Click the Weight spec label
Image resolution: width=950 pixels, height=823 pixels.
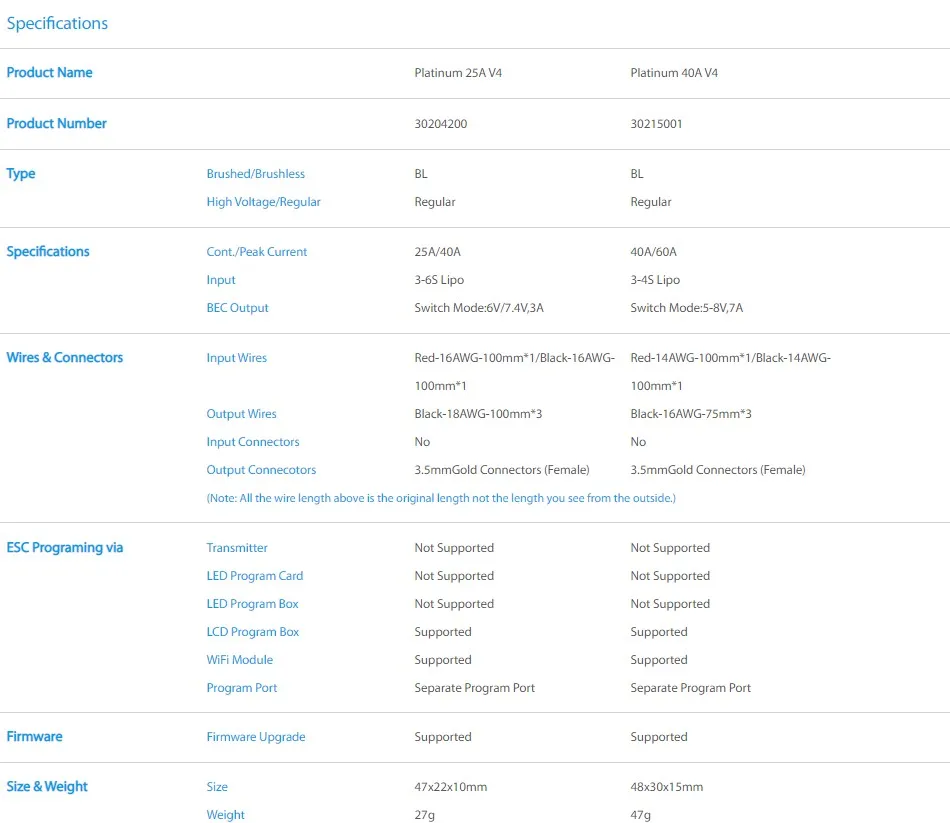[x=225, y=815]
